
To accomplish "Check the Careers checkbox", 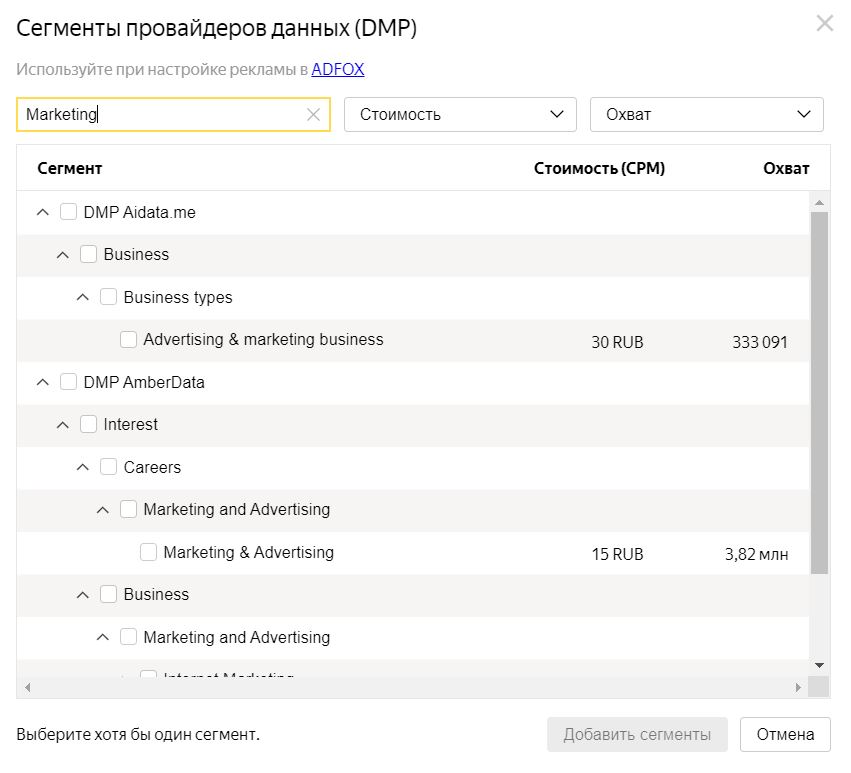I will click(109, 466).
